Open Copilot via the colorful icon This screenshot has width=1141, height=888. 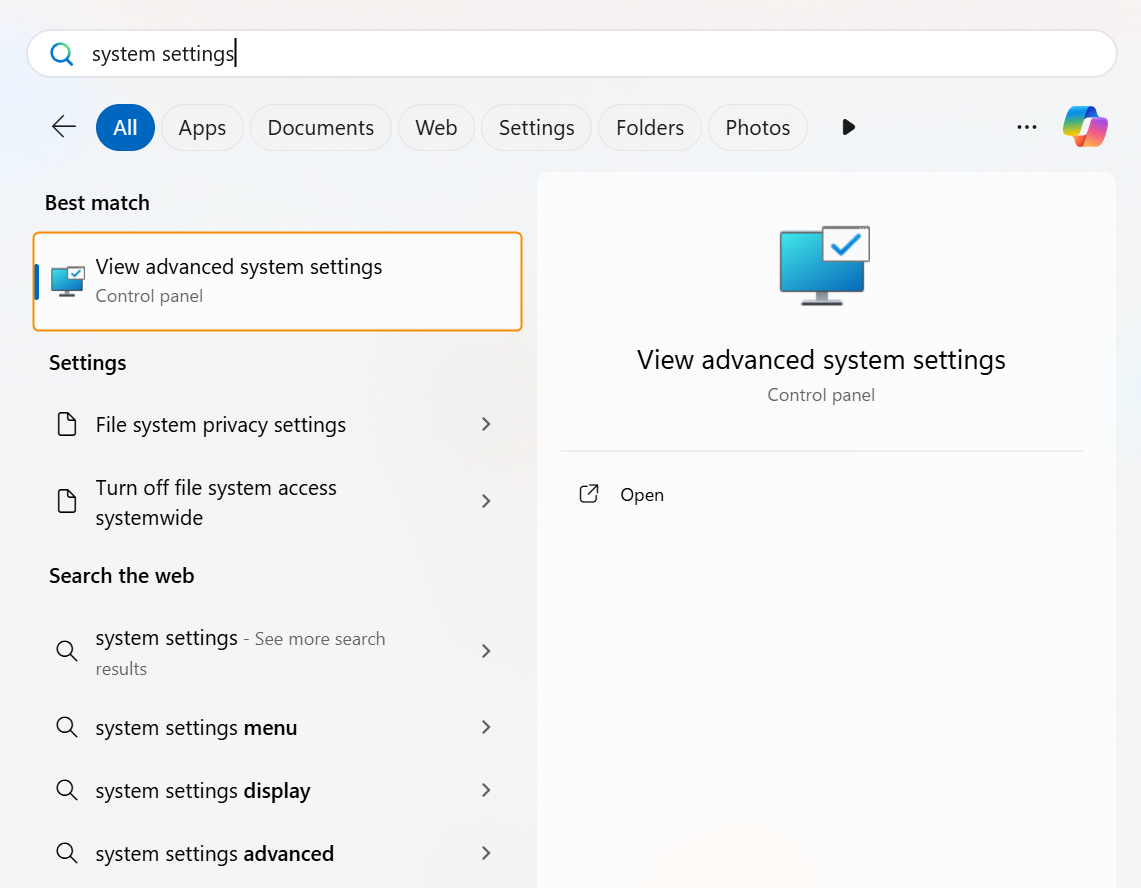click(1085, 127)
